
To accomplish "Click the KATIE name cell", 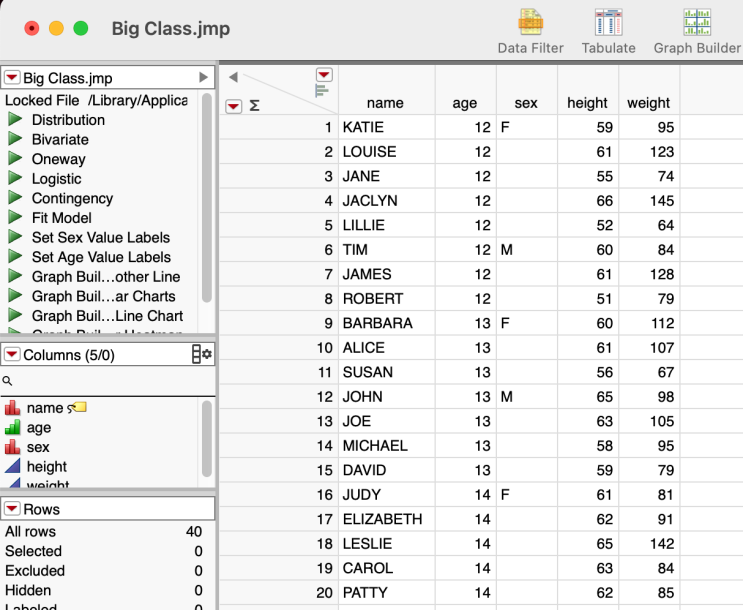I will pyautogui.click(x=387, y=127).
